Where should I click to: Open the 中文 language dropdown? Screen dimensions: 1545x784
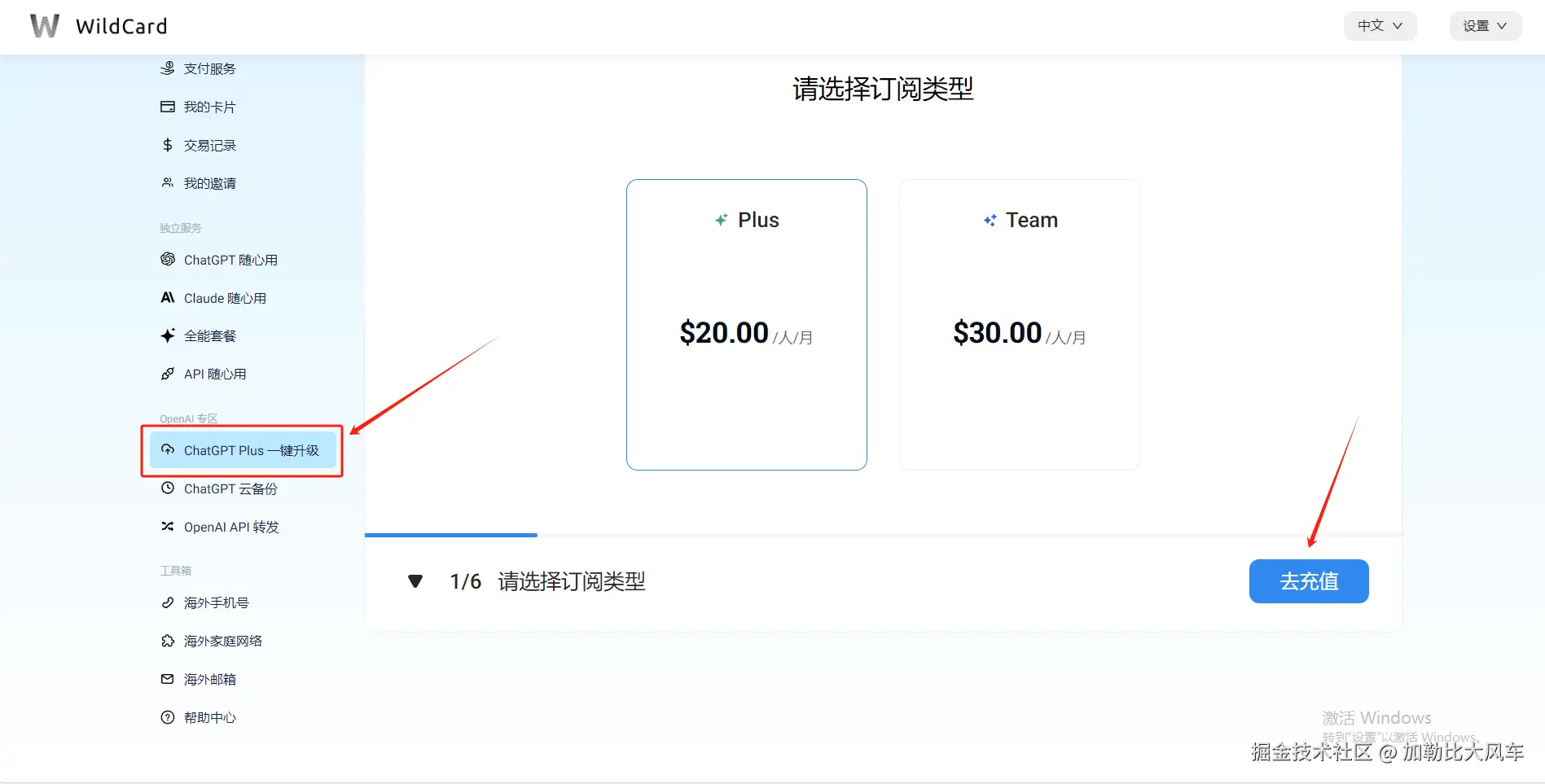click(x=1380, y=26)
